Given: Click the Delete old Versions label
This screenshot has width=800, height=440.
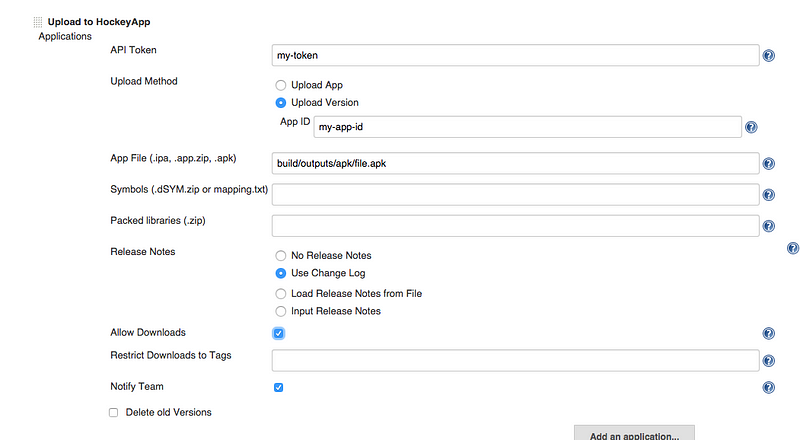Looking at the screenshot, I should click(168, 412).
